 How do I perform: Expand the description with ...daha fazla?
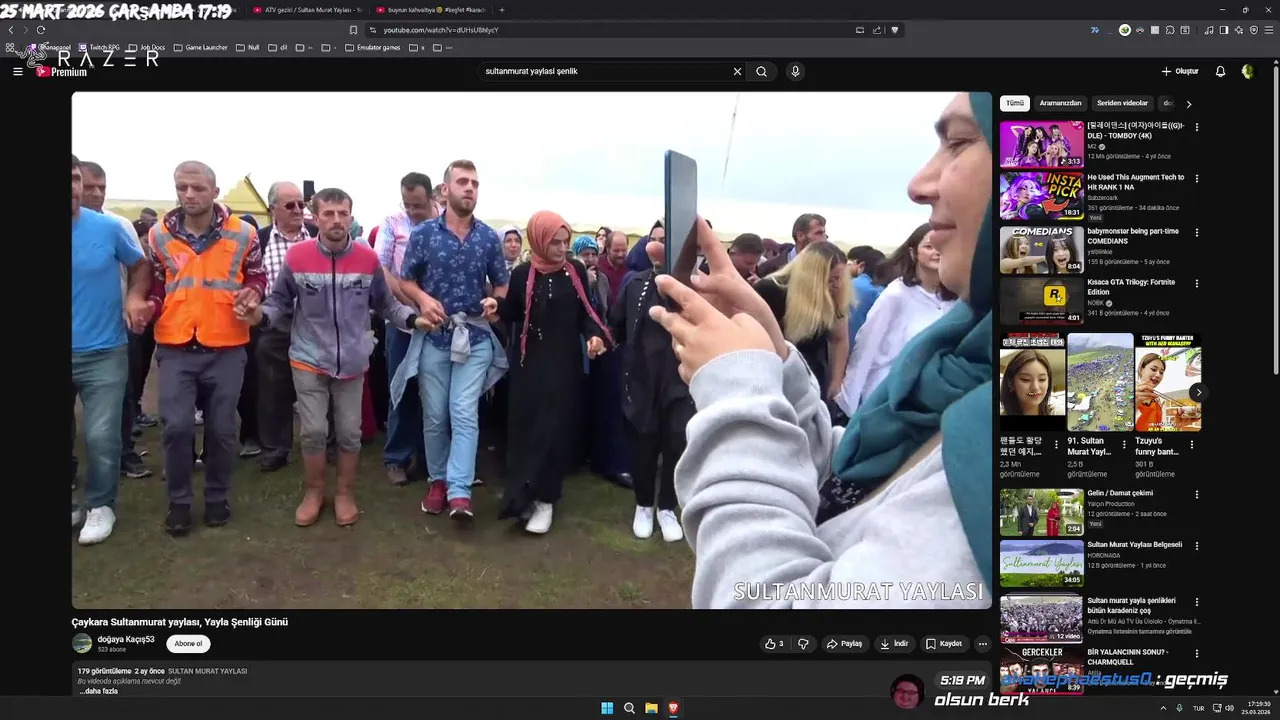tap(98, 691)
